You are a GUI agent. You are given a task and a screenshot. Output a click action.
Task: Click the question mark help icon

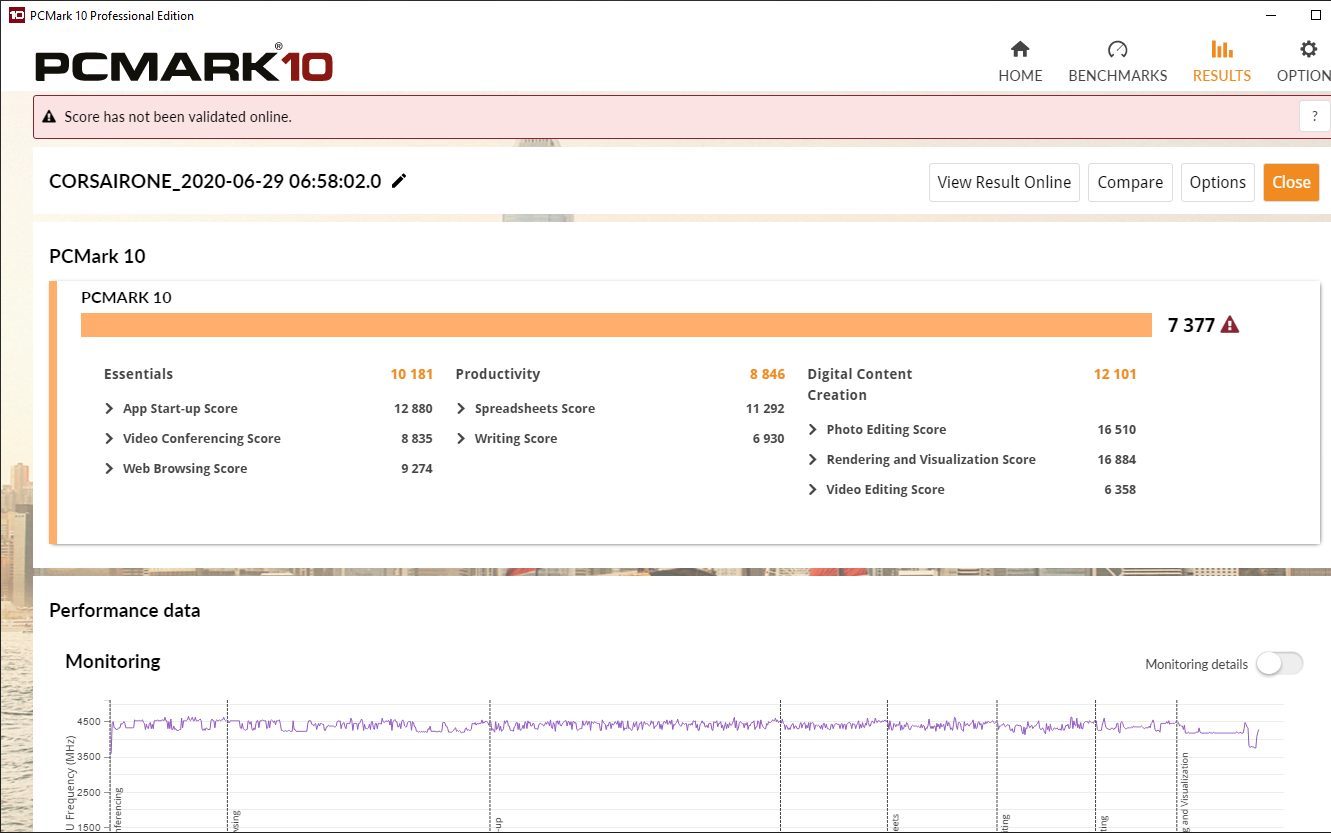click(x=1314, y=116)
